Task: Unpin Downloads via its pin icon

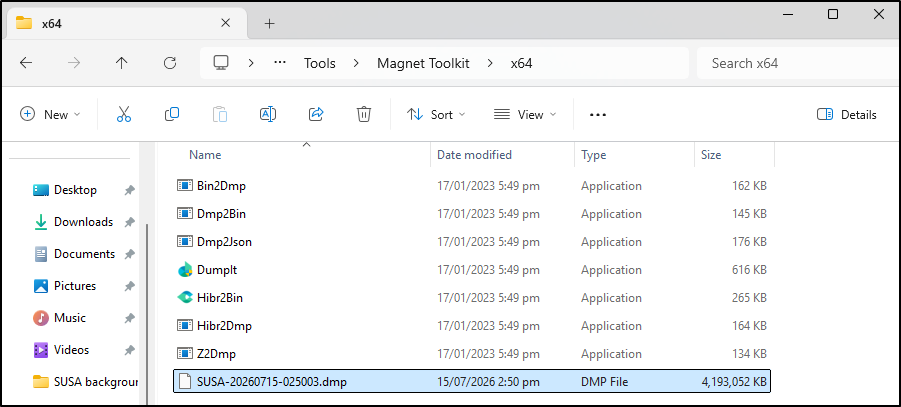Action: 130,222
